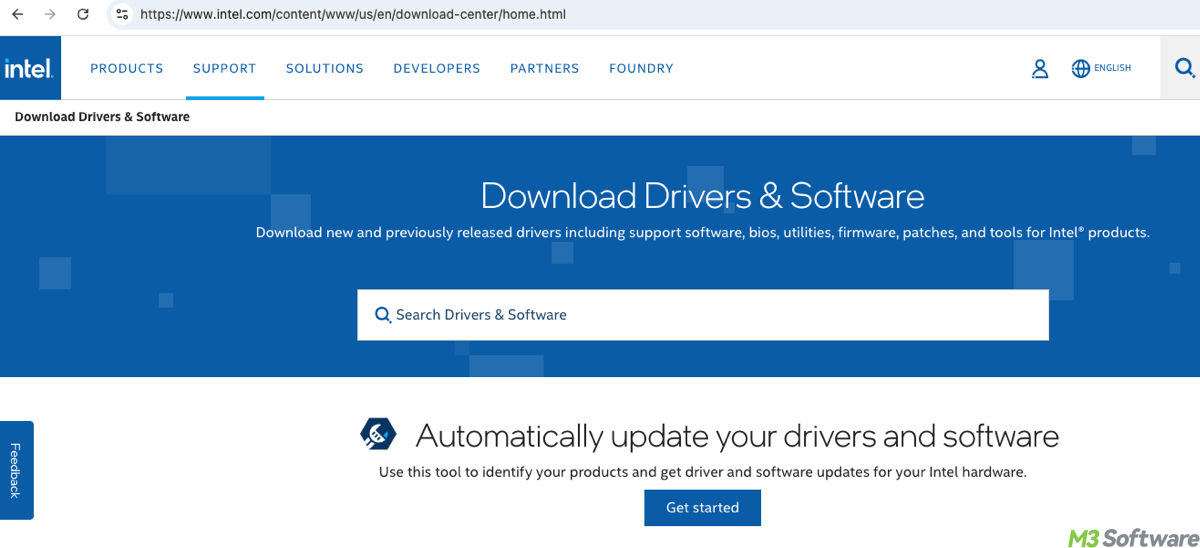The image size is (1200, 548).
Task: Open the PRODUCTS menu
Action: click(x=127, y=69)
